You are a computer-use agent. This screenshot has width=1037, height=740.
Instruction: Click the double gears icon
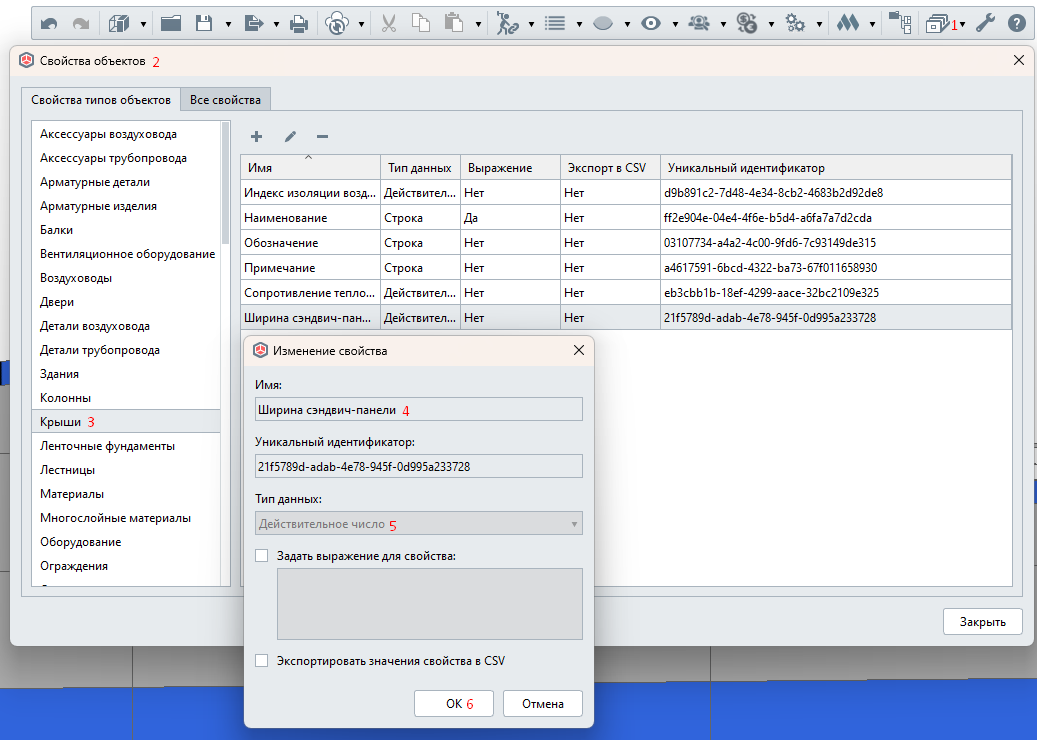click(x=795, y=24)
